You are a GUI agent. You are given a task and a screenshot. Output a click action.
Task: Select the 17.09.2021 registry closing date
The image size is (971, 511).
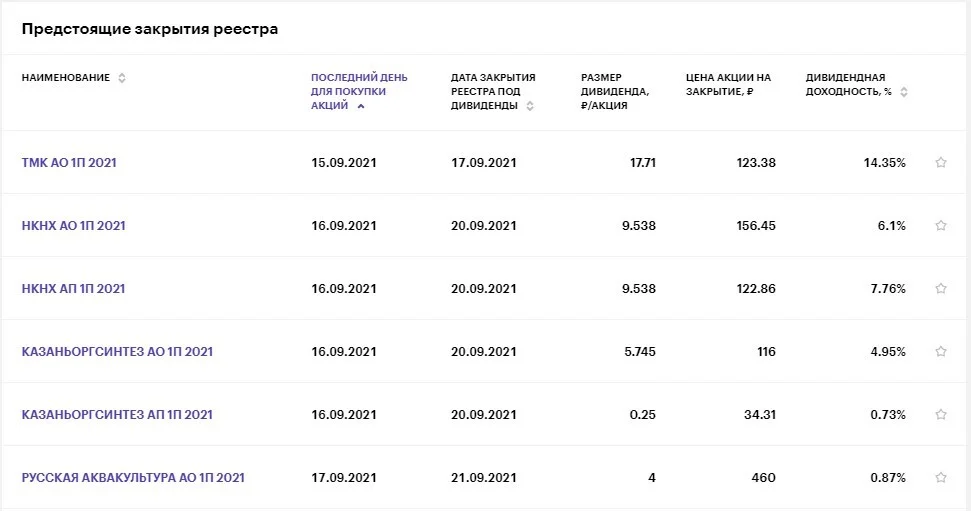(x=484, y=163)
